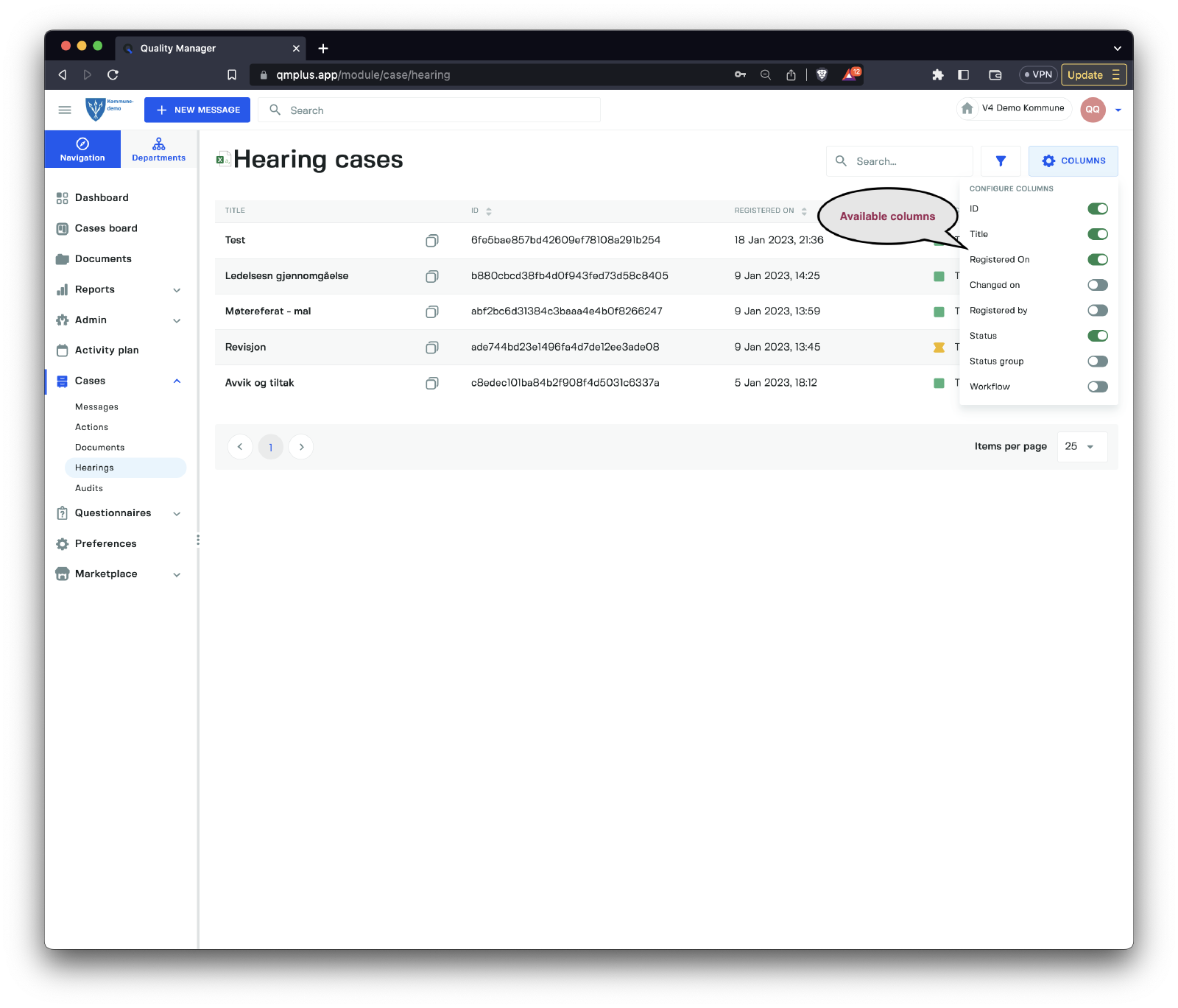The width and height of the screenshot is (1178, 1008).
Task: Open the hamburger menu icon
Action: coord(65,110)
